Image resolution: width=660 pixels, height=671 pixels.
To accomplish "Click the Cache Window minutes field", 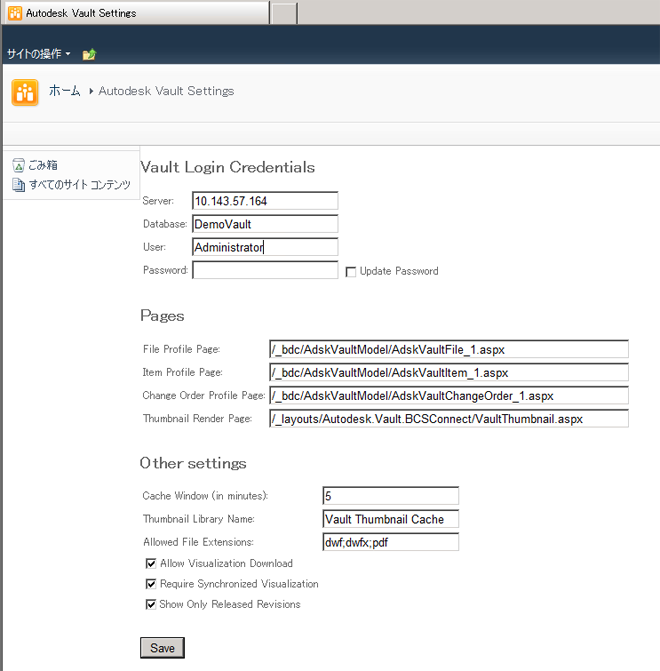I will tap(391, 496).
